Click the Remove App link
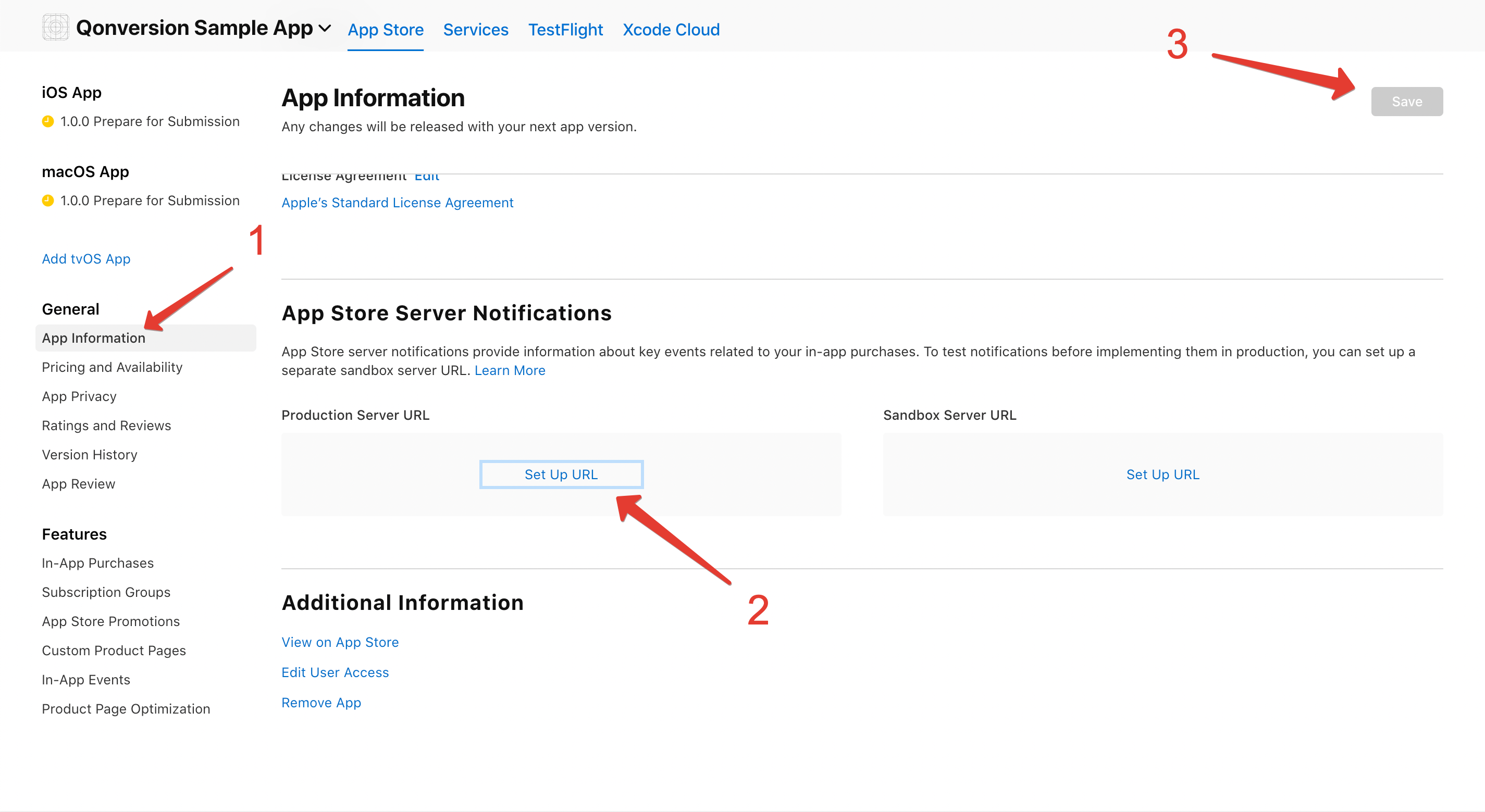 pyautogui.click(x=321, y=703)
